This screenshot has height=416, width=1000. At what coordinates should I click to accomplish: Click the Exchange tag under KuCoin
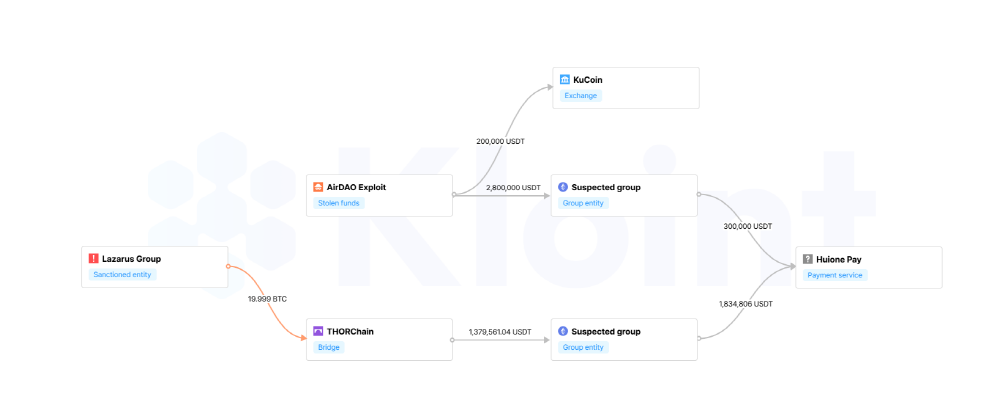580,96
